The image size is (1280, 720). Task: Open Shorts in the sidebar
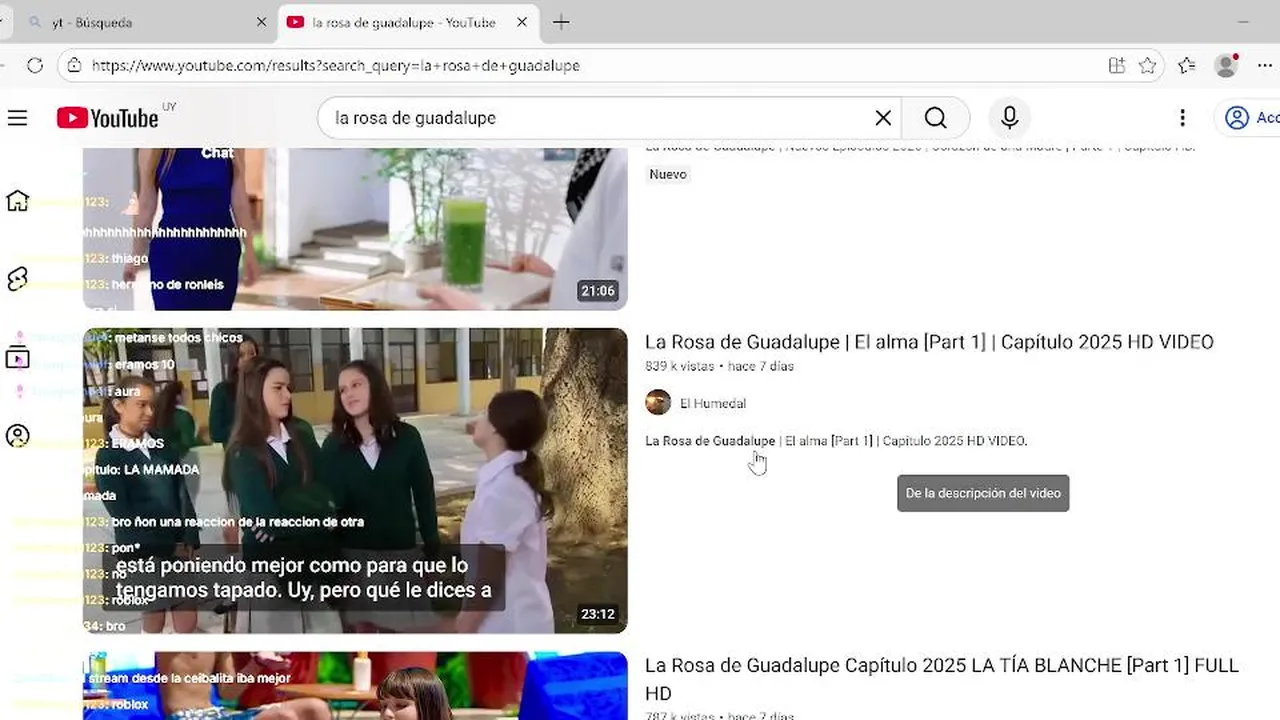coord(17,279)
